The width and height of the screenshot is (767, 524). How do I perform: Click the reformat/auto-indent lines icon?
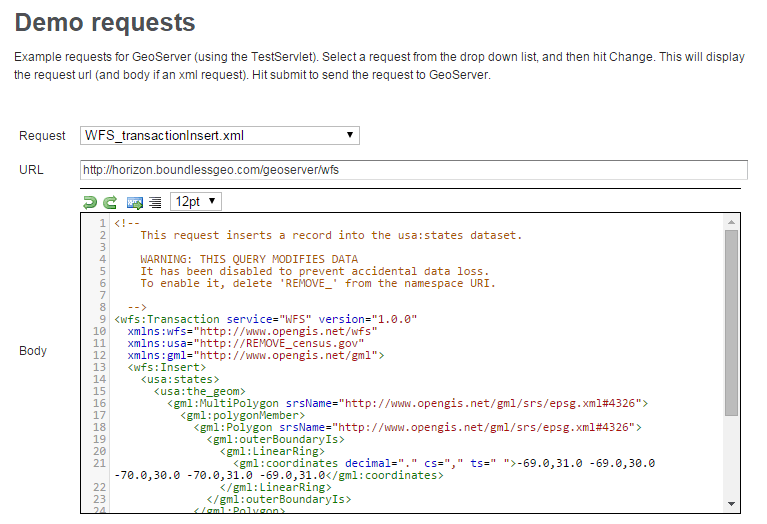point(155,202)
